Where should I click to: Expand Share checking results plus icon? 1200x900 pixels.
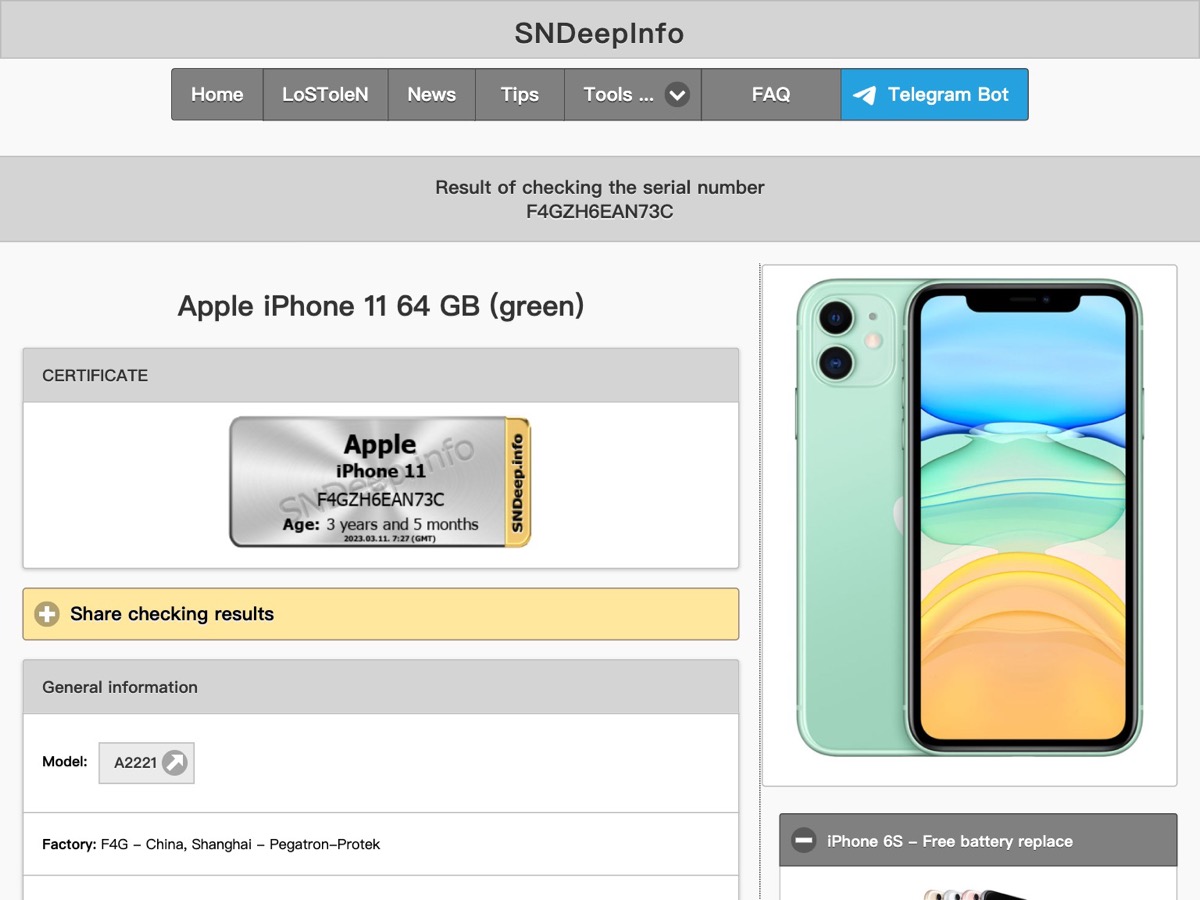(x=47, y=614)
